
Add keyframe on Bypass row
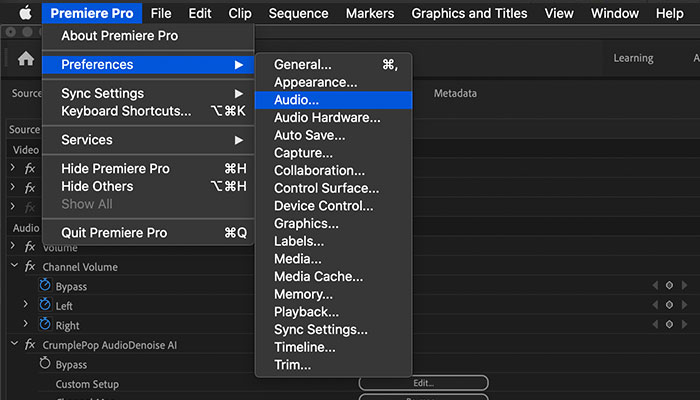point(669,285)
